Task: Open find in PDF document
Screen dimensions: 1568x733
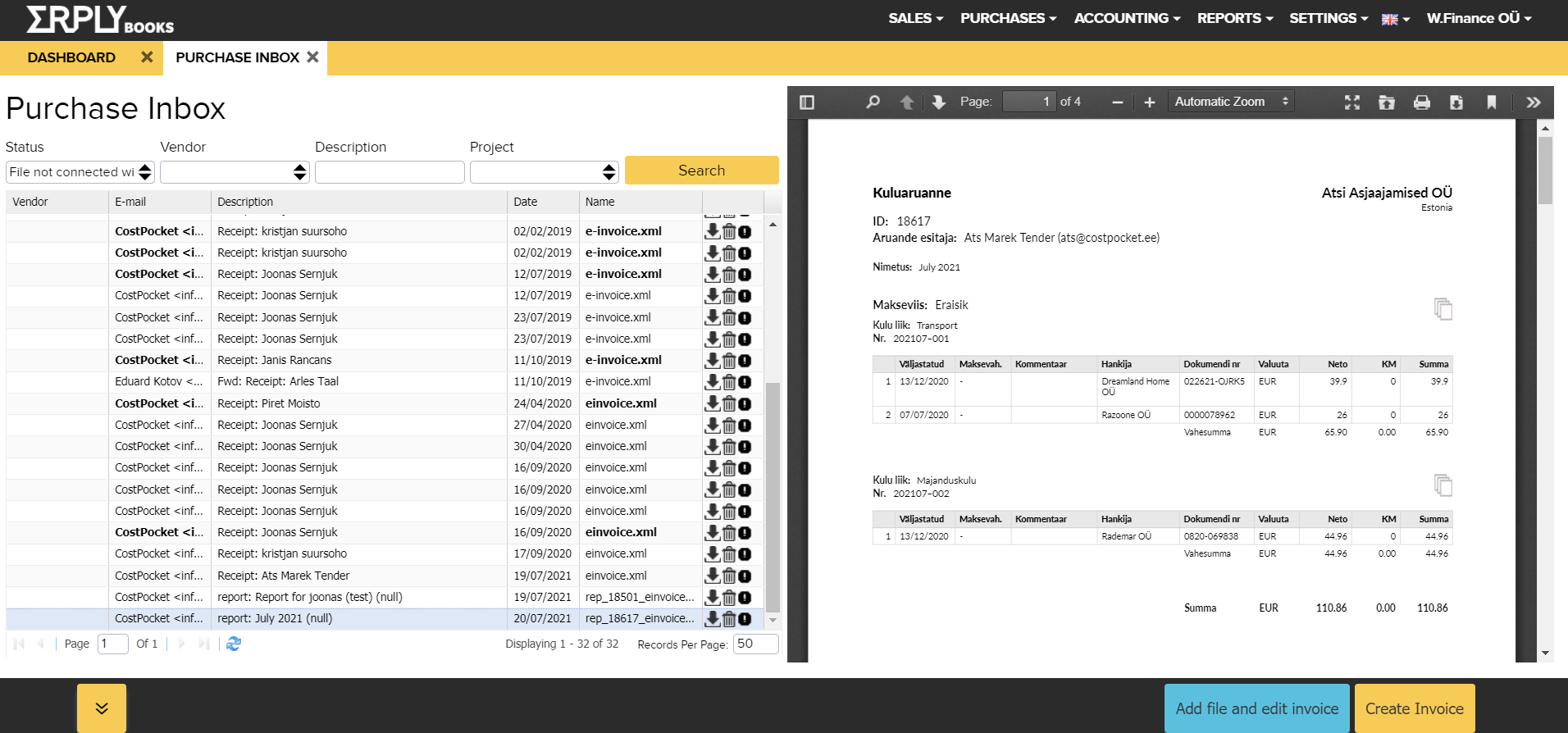Action: (873, 102)
